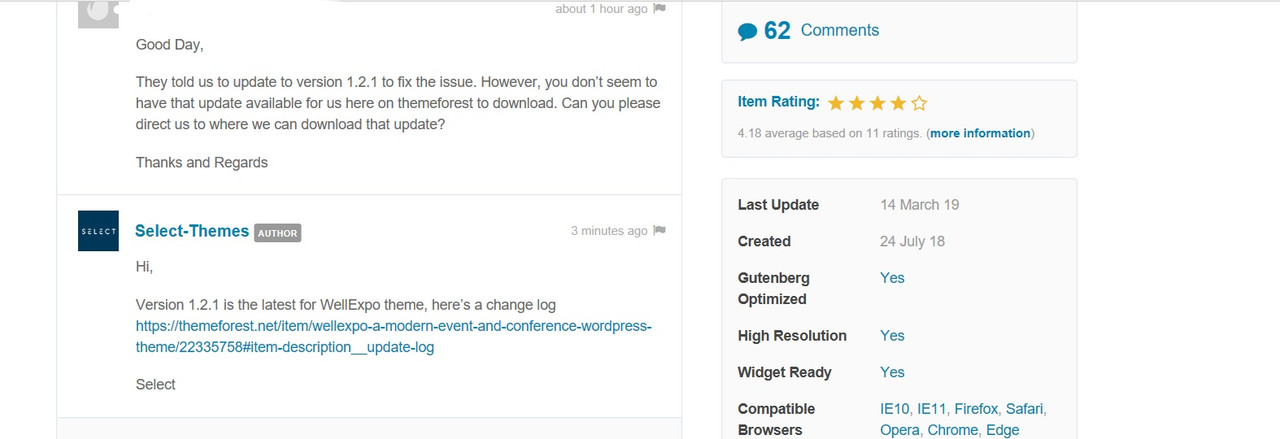Click the '3 minutes ago' timestamp
1280x439 pixels.
pos(609,231)
